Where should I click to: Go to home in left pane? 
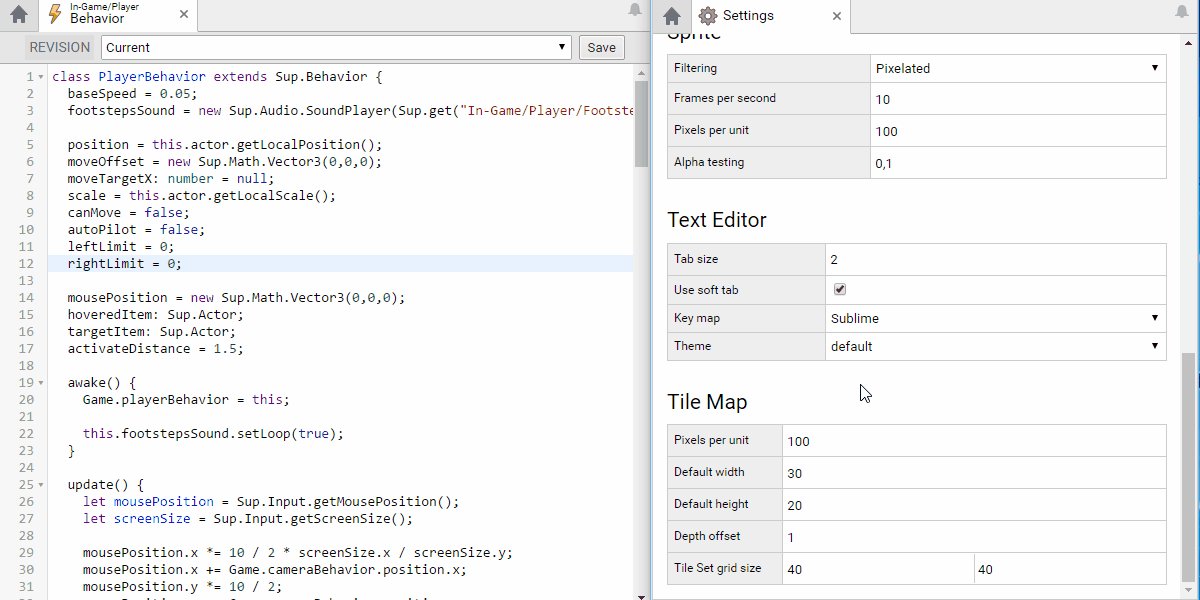19,15
